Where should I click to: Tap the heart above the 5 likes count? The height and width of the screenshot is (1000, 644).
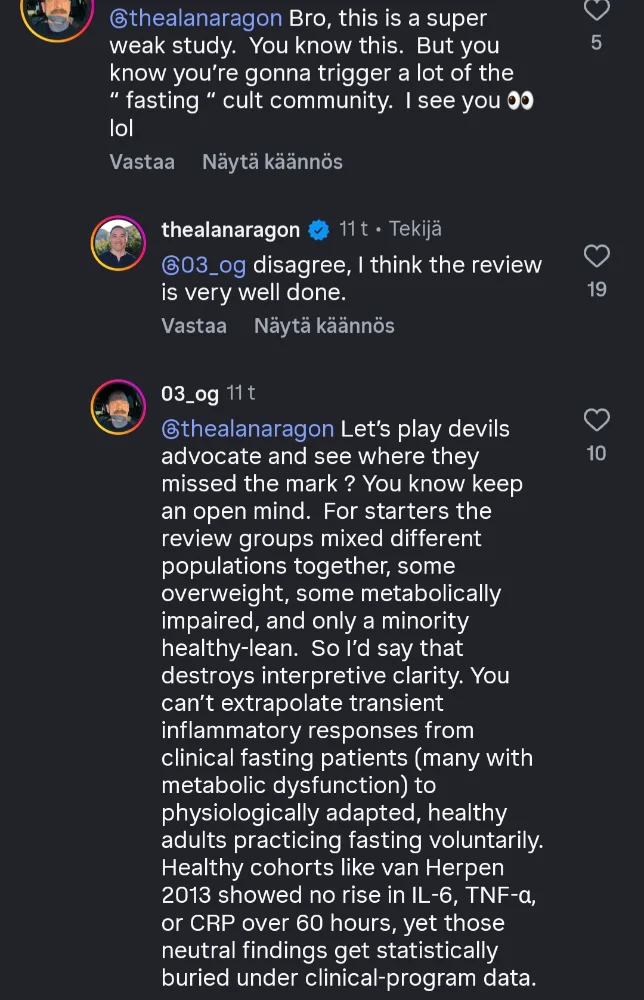[596, 11]
